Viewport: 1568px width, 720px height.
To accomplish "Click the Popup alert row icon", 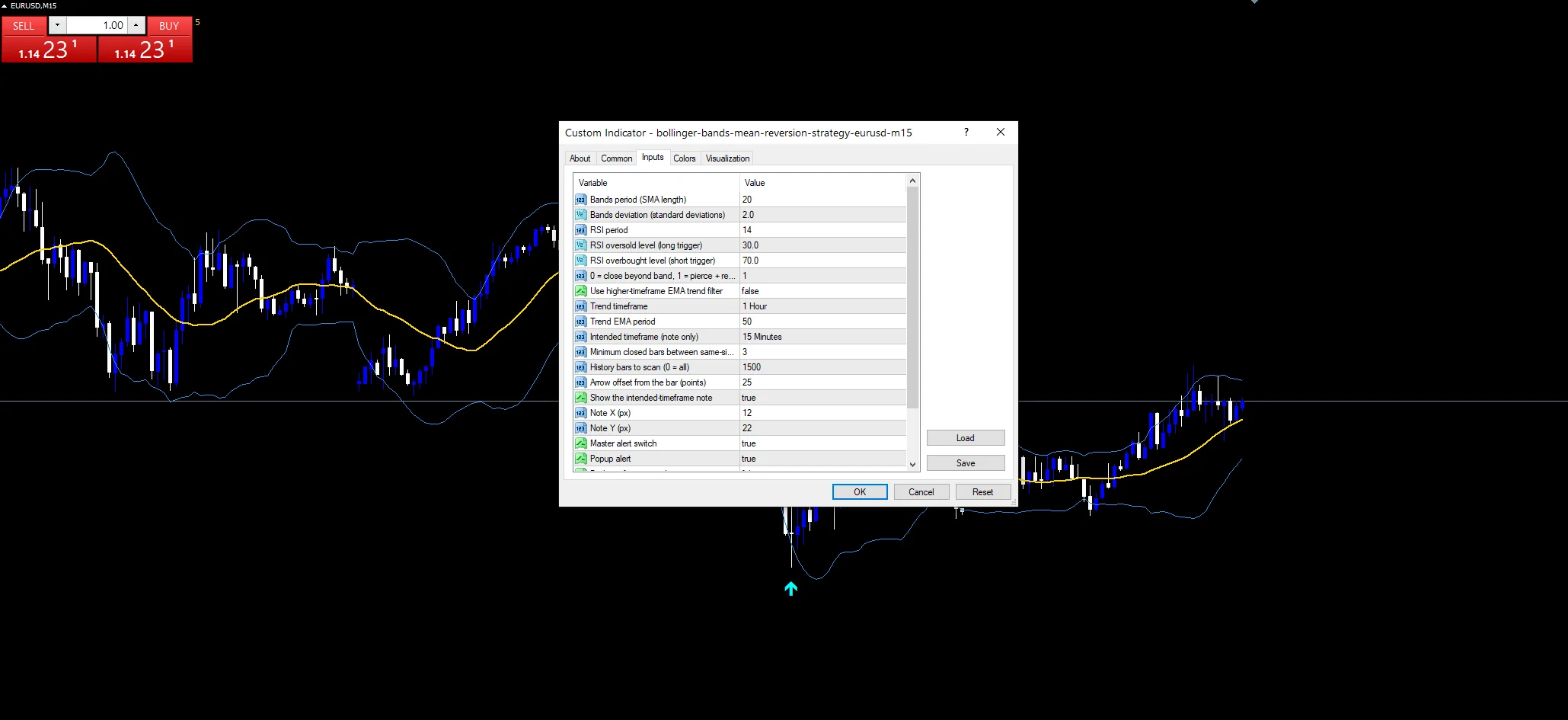I will click(x=580, y=459).
